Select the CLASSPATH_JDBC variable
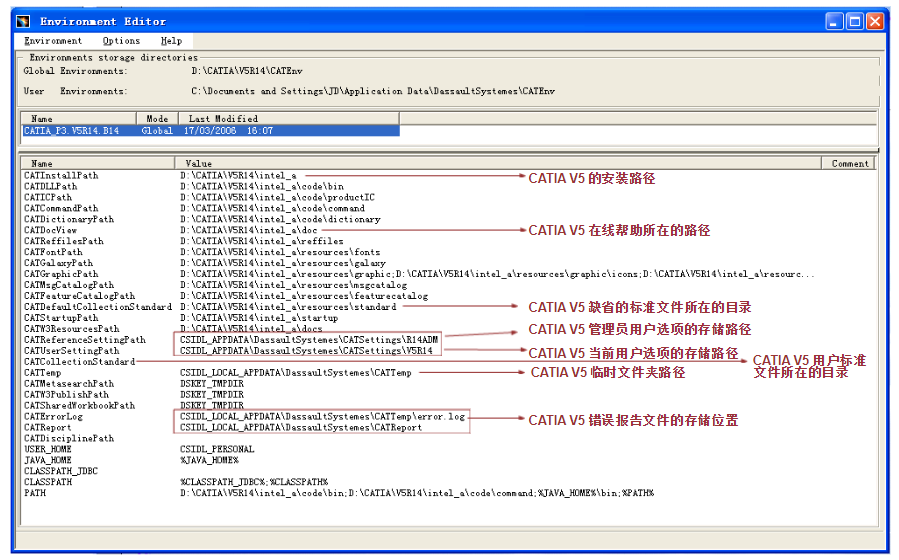This screenshot has width=899, height=560. pyautogui.click(x=61, y=471)
